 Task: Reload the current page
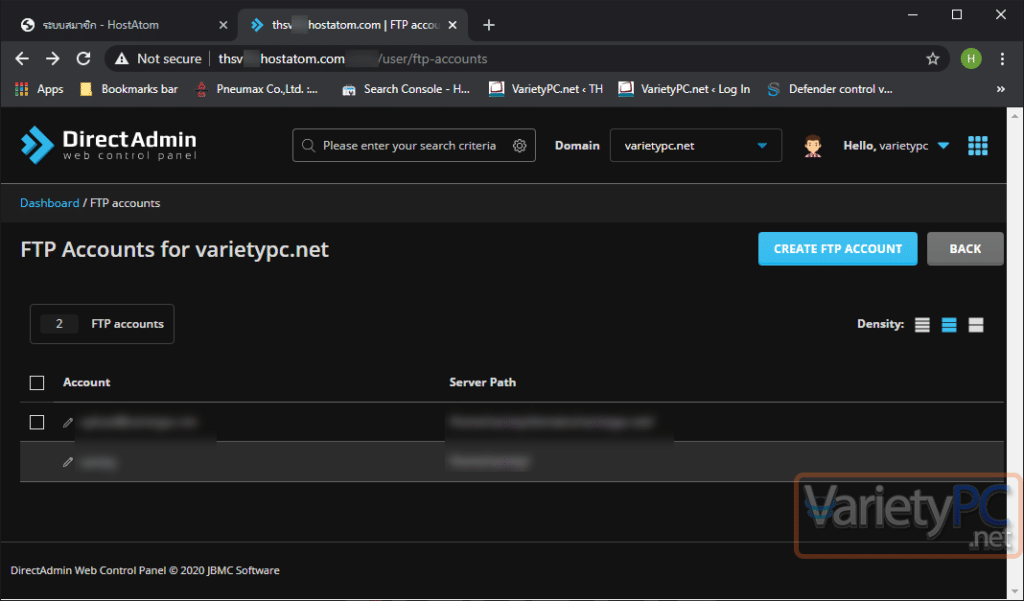coord(84,59)
